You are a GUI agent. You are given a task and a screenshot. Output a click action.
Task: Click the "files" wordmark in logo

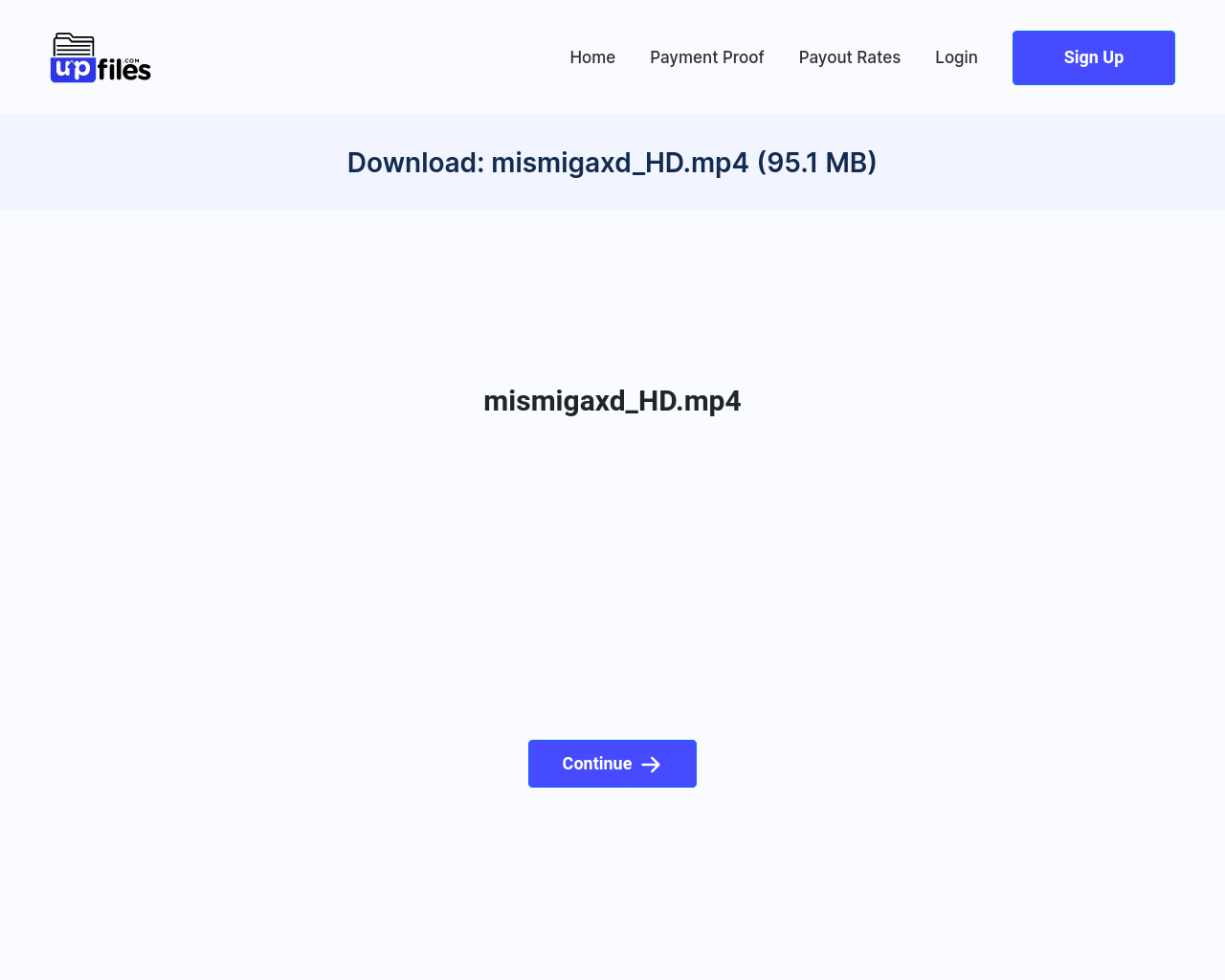click(x=124, y=70)
